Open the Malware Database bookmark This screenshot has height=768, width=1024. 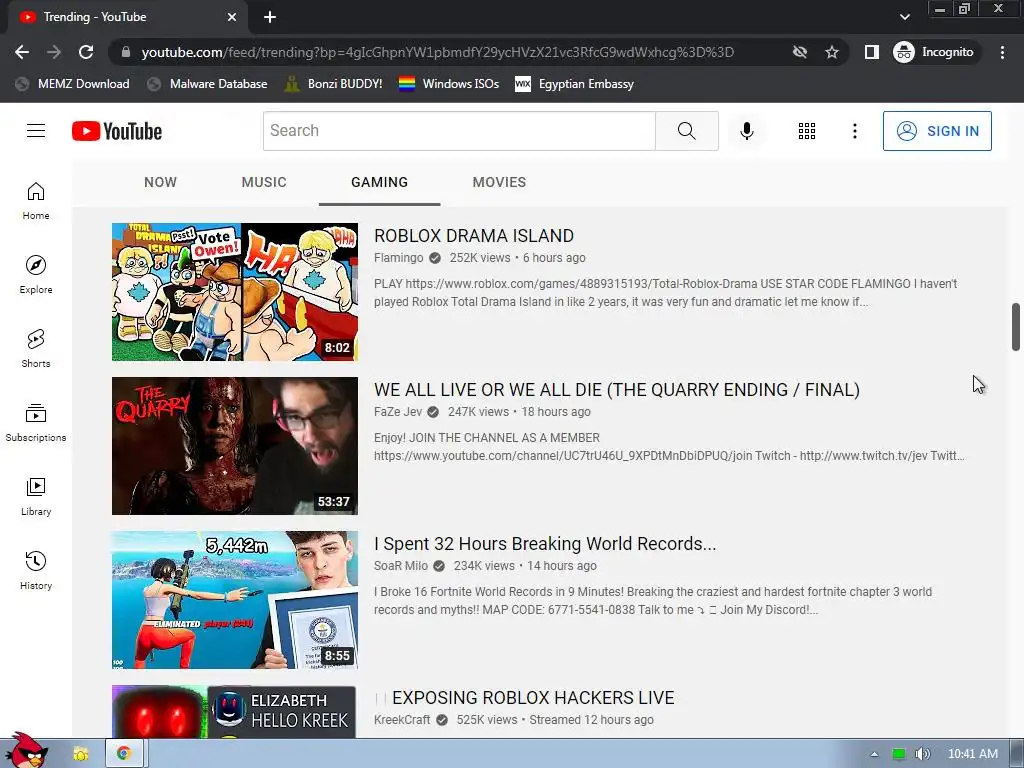tap(207, 84)
